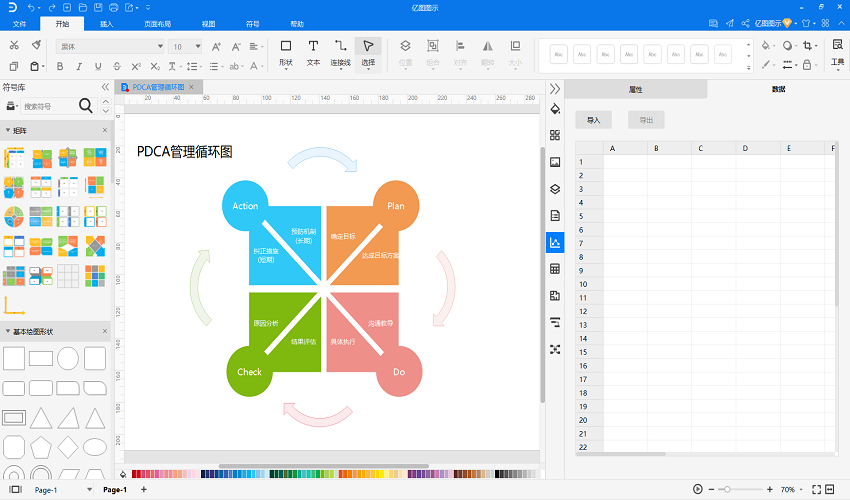Select the Shape tool in ribbon
The image size is (850, 500).
[x=286, y=54]
